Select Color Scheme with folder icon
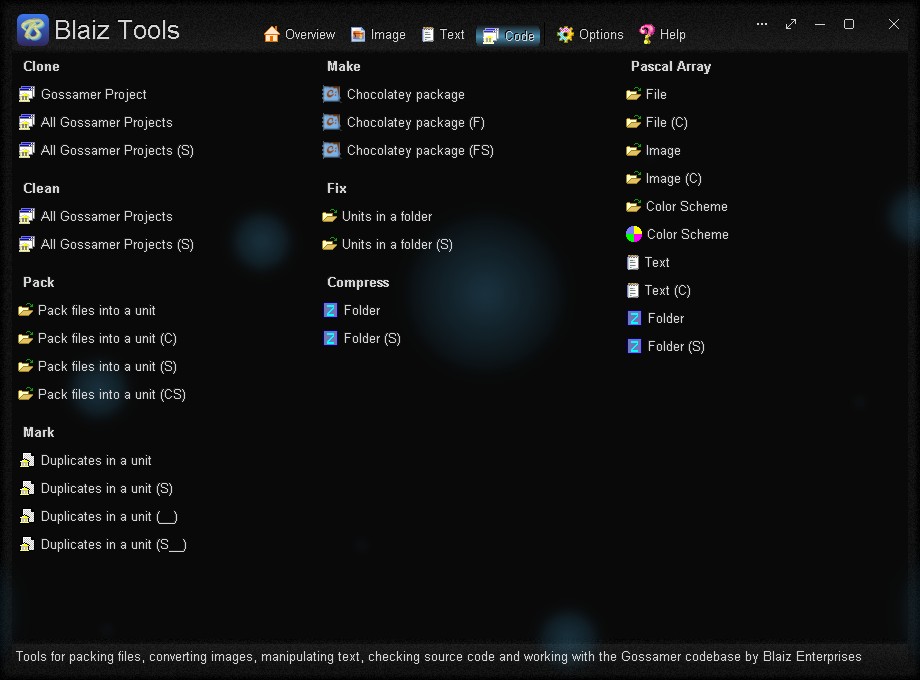The height and width of the screenshot is (680, 920). (686, 206)
